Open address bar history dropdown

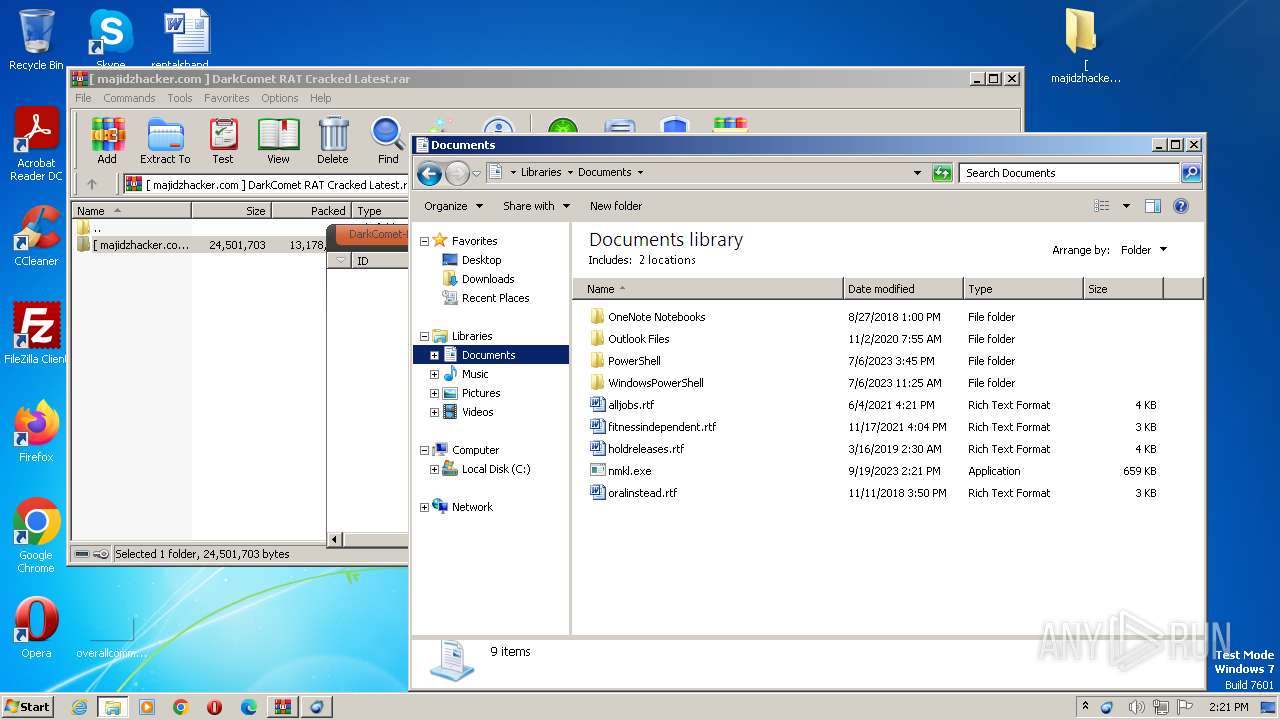point(917,173)
